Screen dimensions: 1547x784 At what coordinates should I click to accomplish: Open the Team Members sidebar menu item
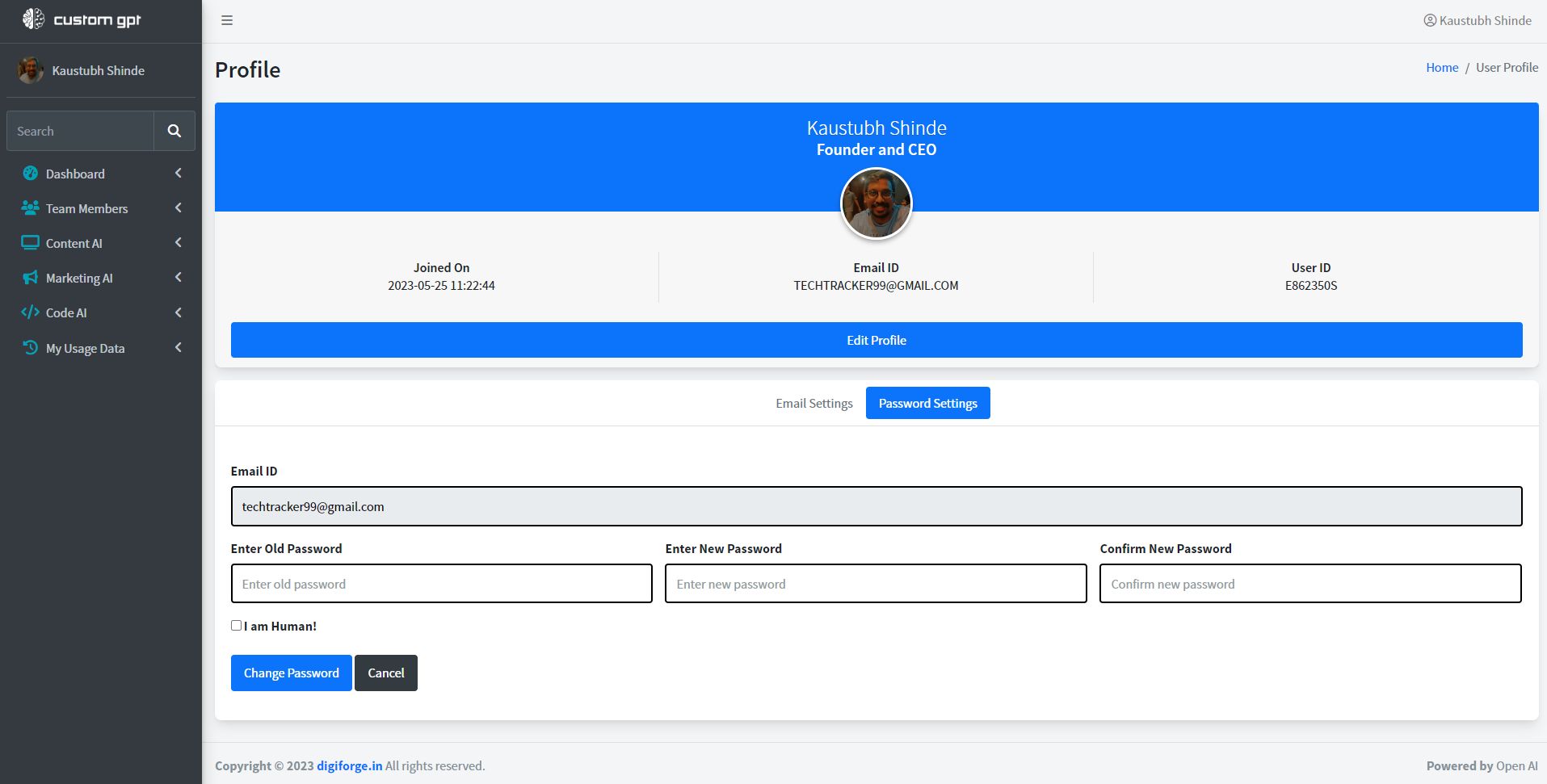(101, 208)
